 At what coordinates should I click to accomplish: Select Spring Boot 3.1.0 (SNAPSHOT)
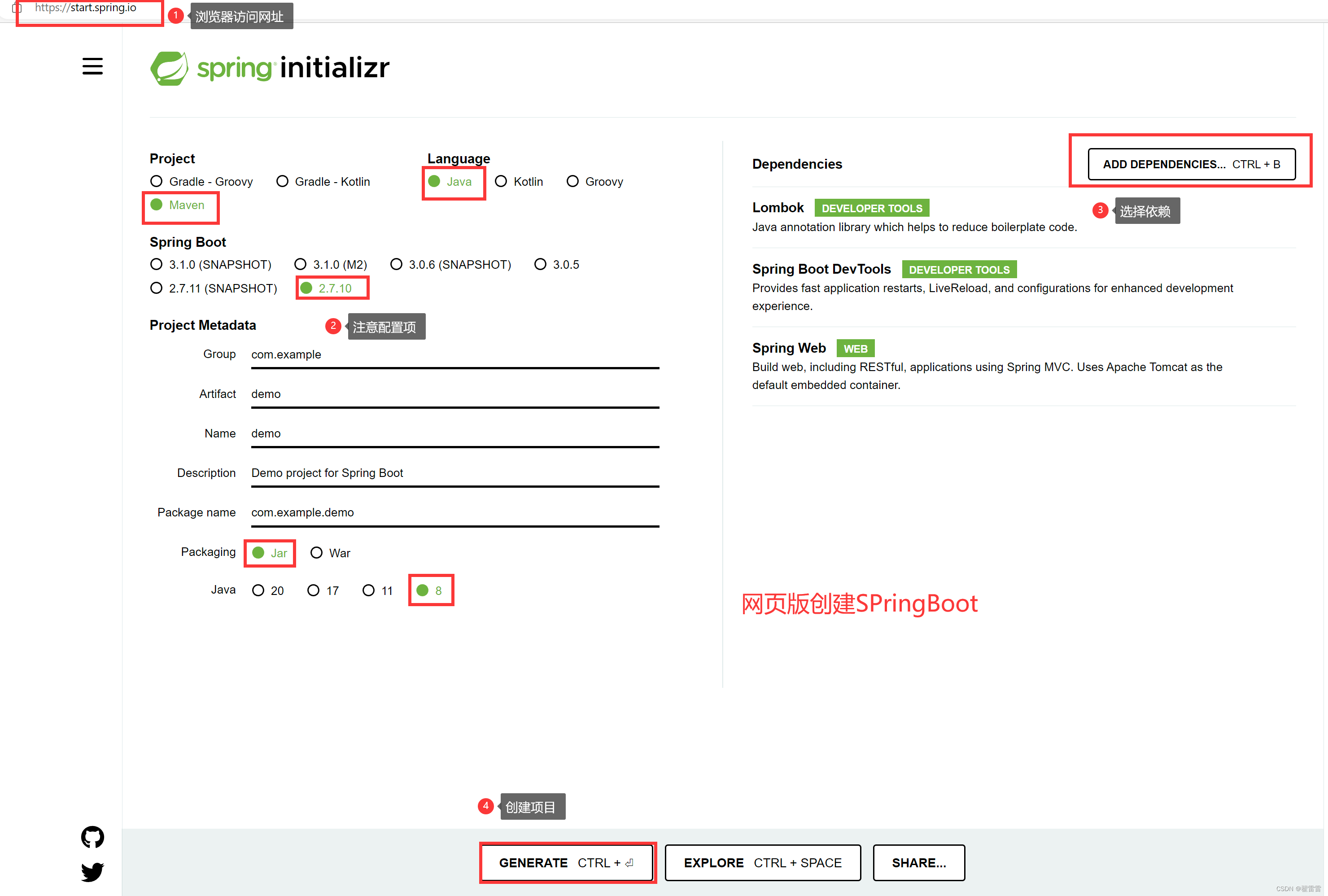tap(211, 265)
